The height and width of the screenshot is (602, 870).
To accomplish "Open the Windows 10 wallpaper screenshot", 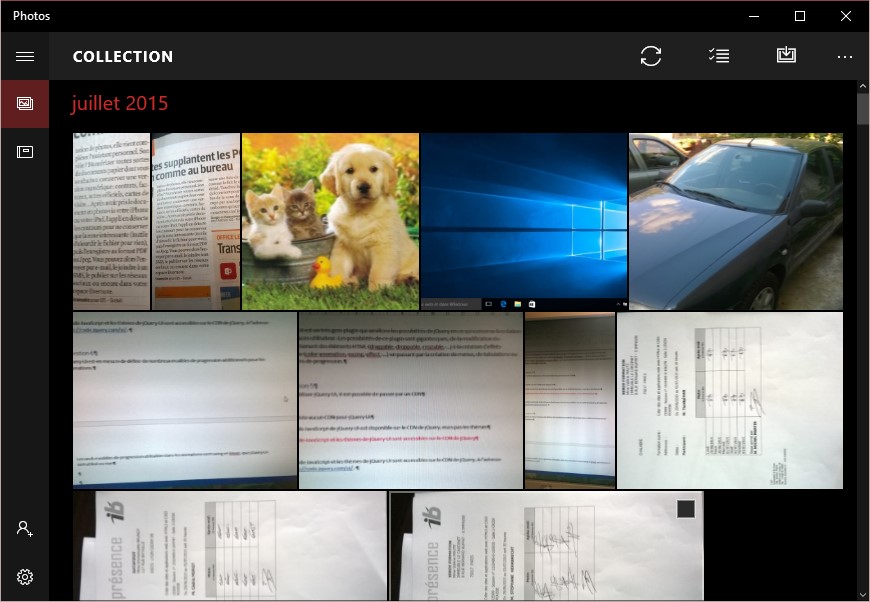I will [x=524, y=221].
